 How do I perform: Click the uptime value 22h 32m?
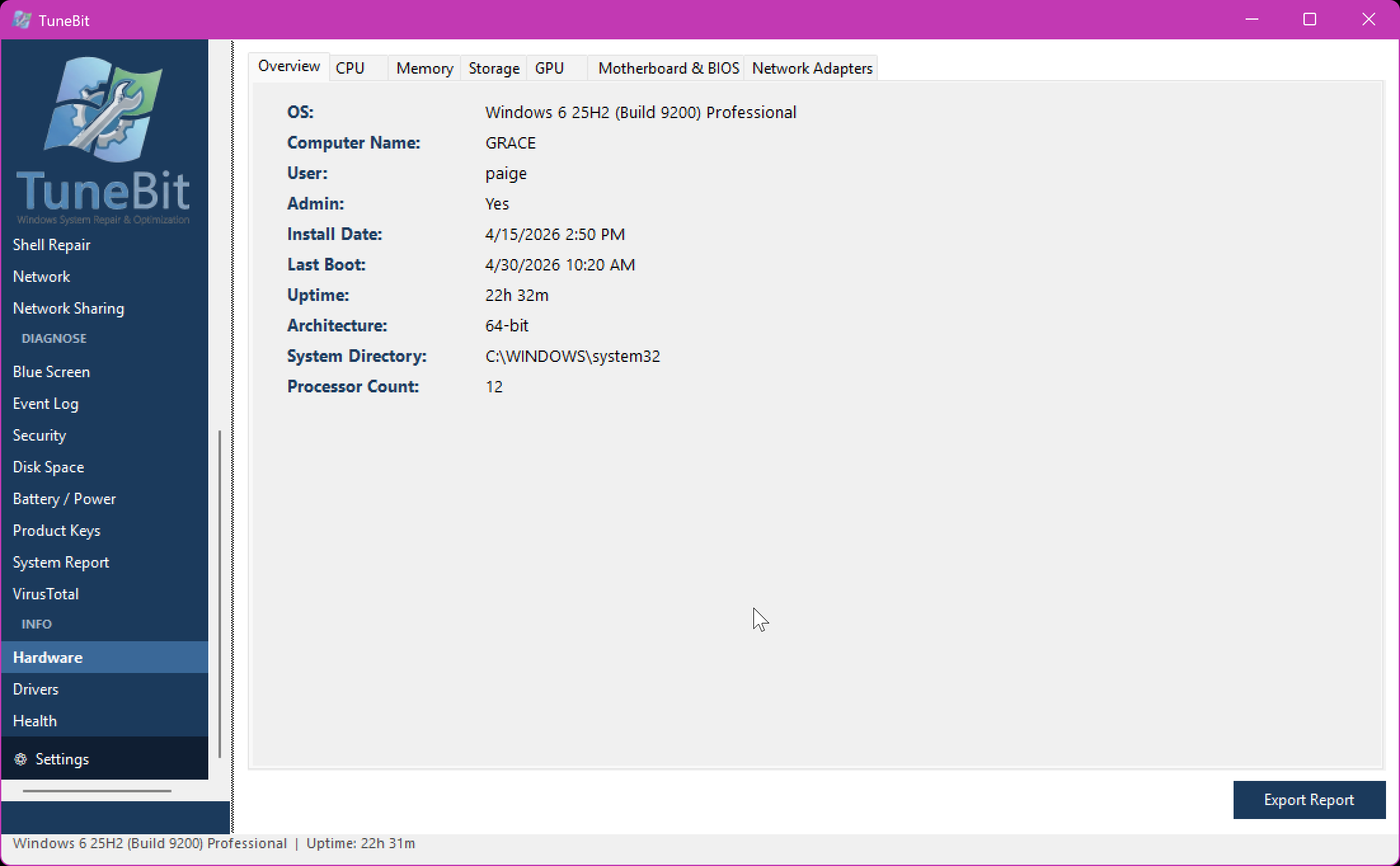pos(516,295)
